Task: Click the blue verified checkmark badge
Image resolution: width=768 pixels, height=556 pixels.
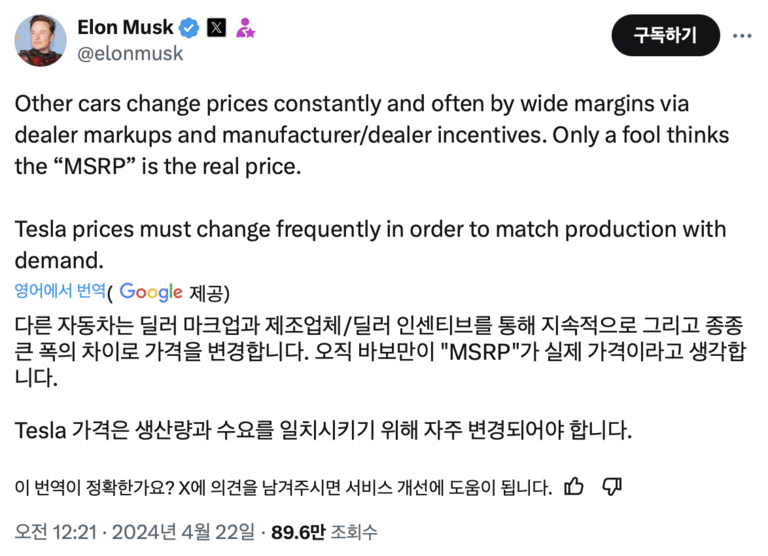Action: click(189, 28)
